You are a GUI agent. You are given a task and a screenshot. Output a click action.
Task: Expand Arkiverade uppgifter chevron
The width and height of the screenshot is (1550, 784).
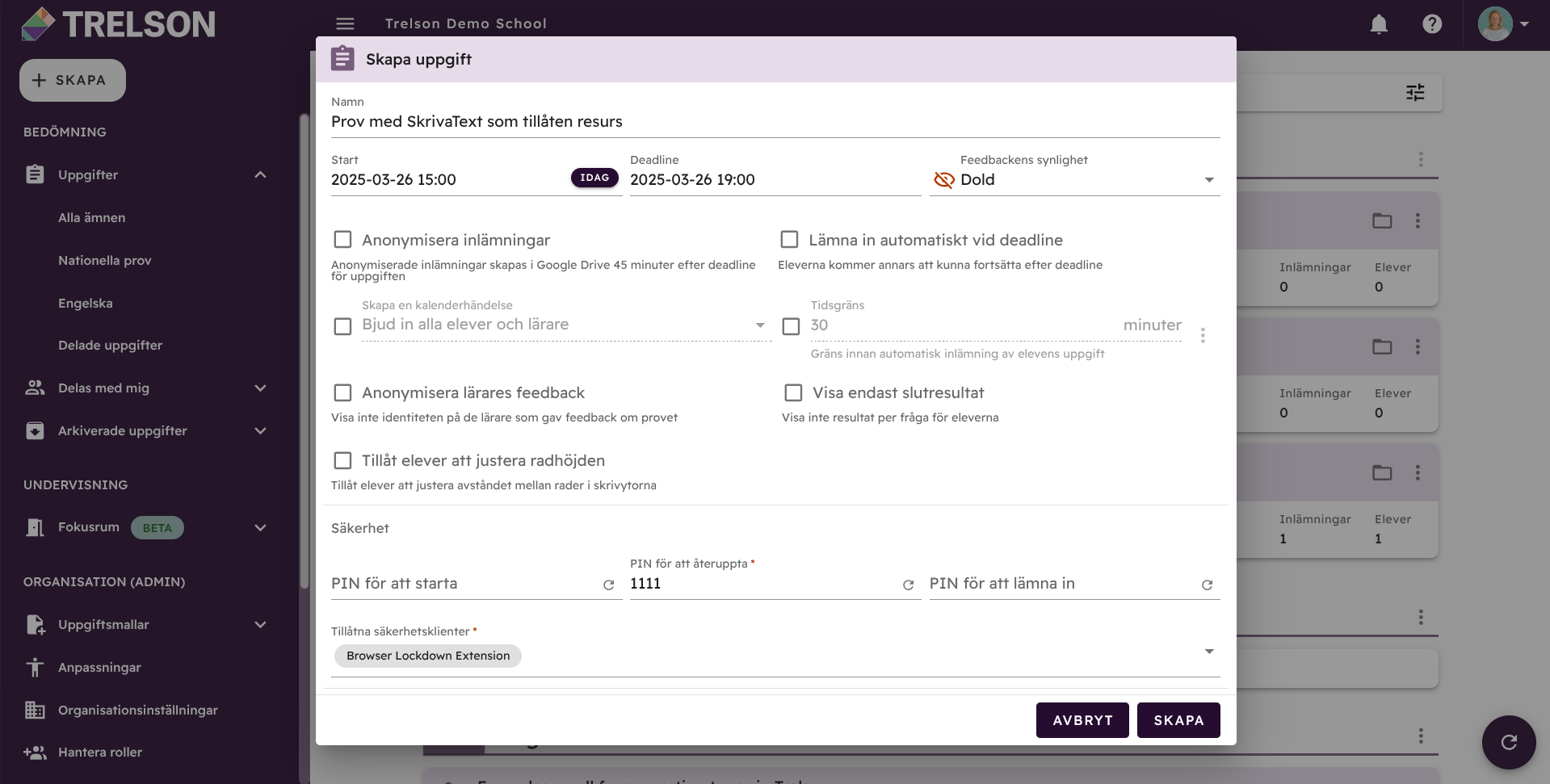pos(260,430)
